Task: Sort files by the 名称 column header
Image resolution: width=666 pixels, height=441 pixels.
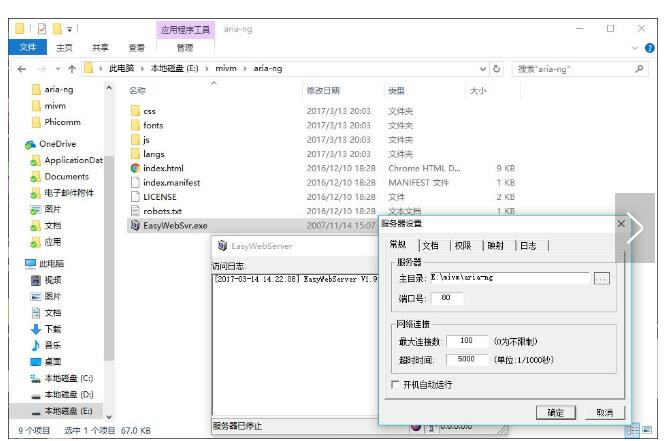Action: (x=138, y=90)
